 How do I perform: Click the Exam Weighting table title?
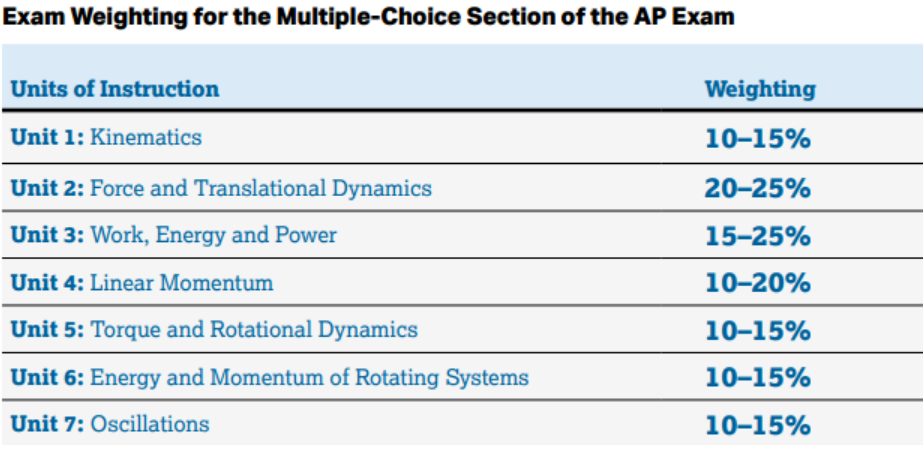[368, 17]
